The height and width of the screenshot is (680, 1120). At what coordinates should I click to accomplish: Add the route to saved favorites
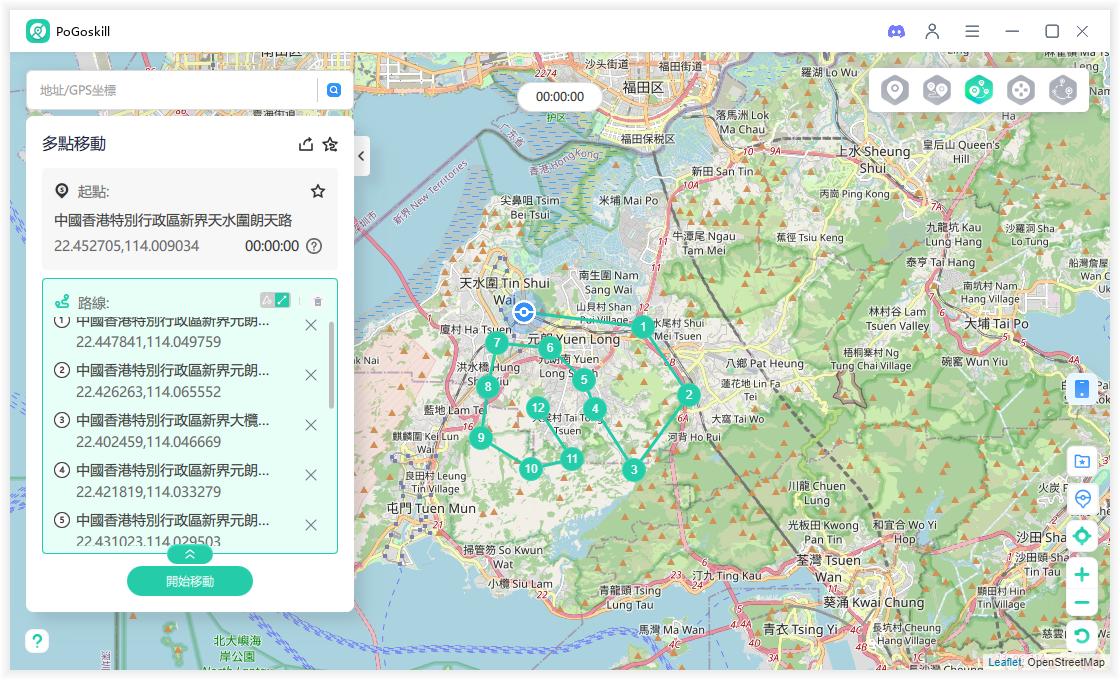(330, 144)
